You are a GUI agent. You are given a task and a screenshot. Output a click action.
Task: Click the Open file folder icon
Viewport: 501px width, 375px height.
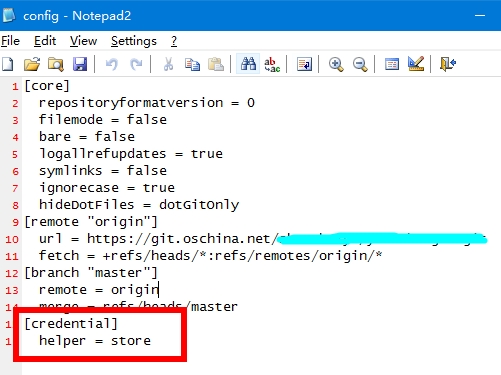32,64
